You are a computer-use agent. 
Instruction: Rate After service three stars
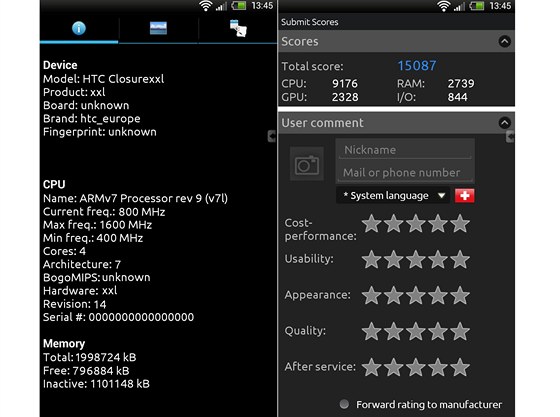416,367
